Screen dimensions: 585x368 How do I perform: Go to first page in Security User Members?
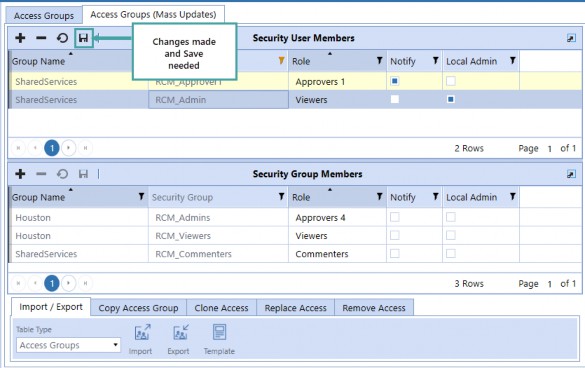18,148
